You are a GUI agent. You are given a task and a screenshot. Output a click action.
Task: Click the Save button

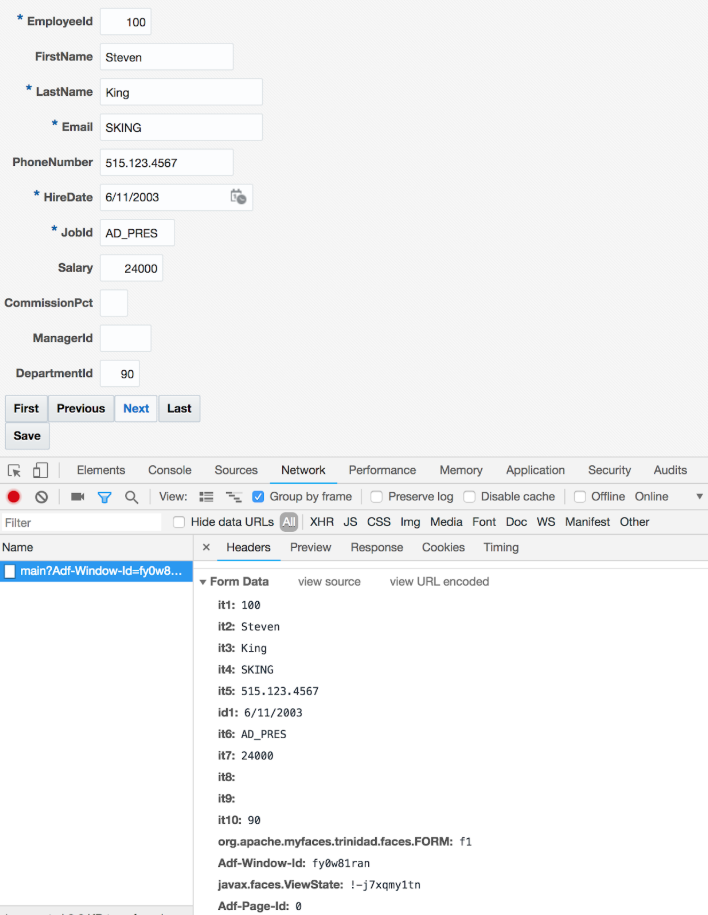[27, 436]
